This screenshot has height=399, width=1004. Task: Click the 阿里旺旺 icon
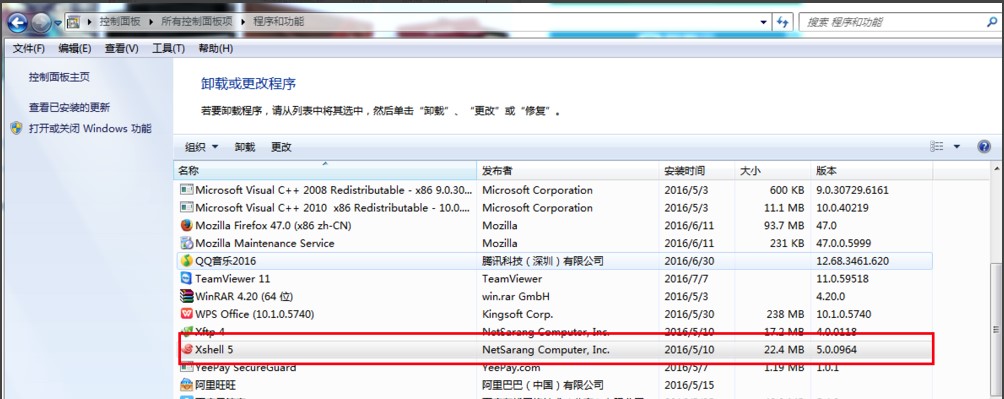click(186, 385)
